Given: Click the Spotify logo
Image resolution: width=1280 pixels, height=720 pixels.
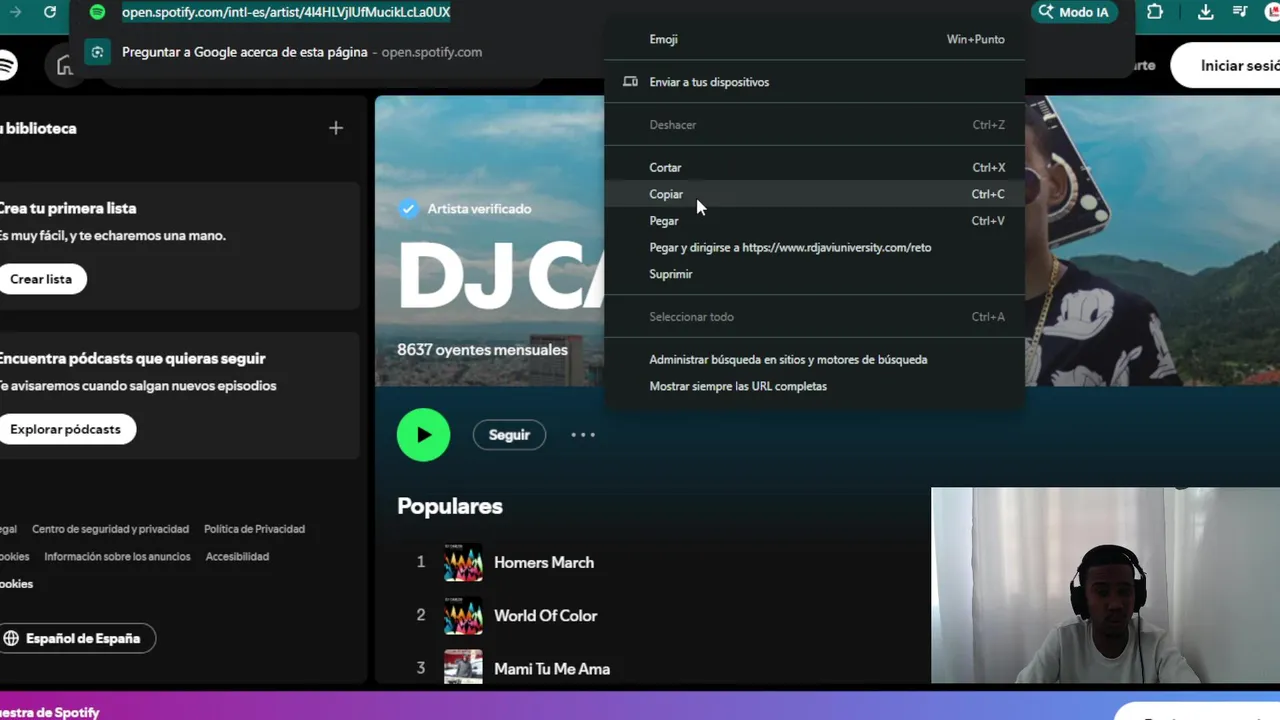Looking at the screenshot, I should click(x=7, y=65).
